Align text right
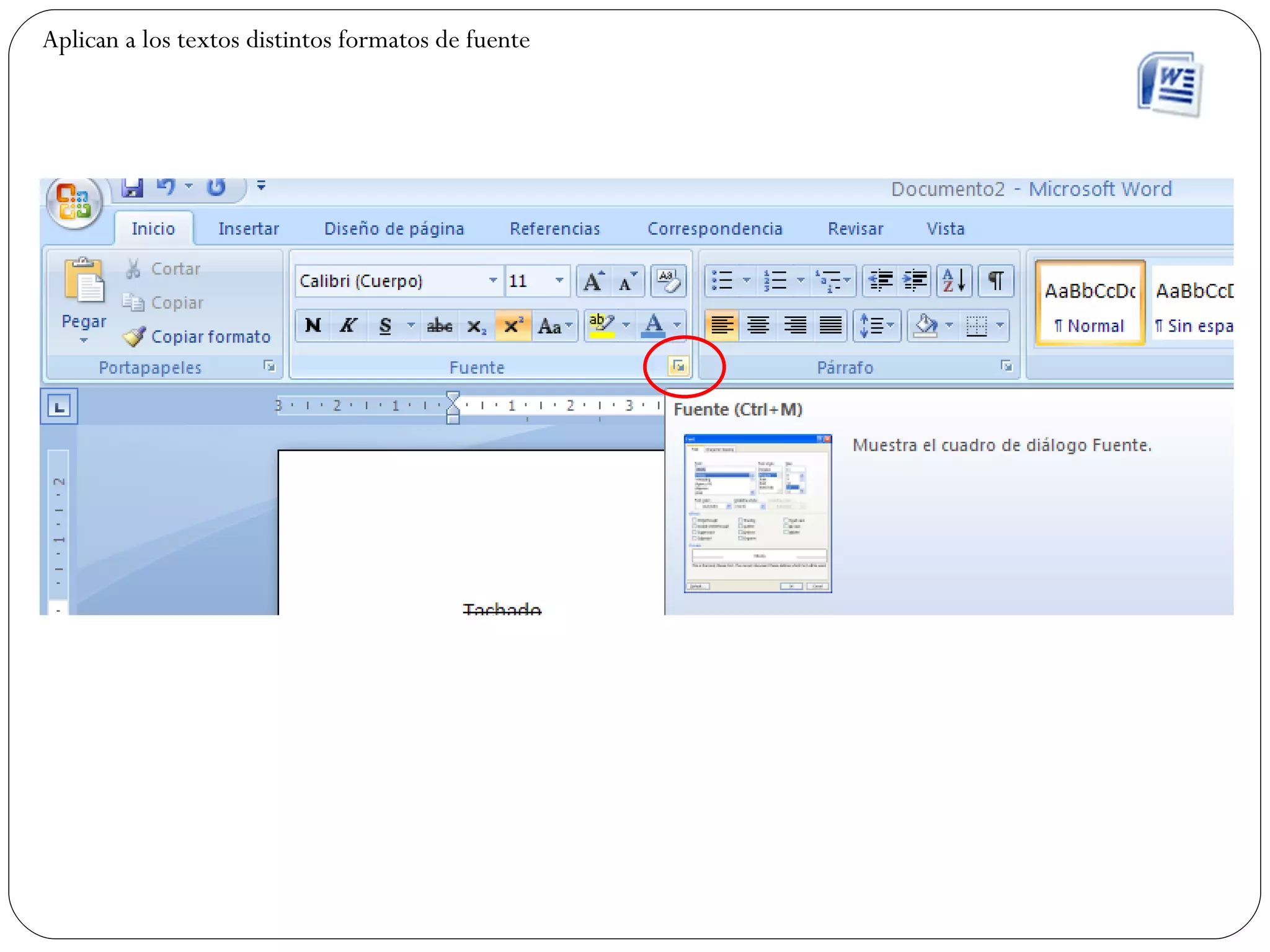 tap(795, 325)
